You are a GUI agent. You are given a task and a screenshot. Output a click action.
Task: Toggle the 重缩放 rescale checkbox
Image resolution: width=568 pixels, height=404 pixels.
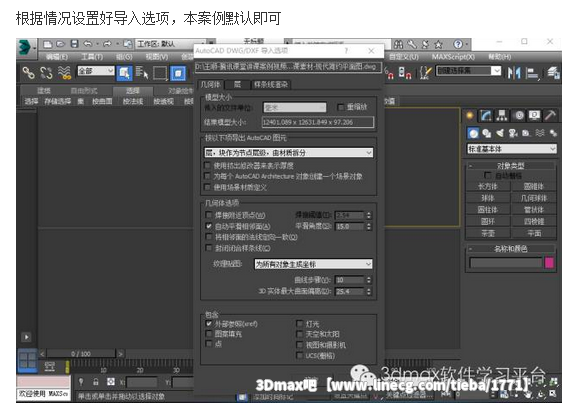pos(340,107)
